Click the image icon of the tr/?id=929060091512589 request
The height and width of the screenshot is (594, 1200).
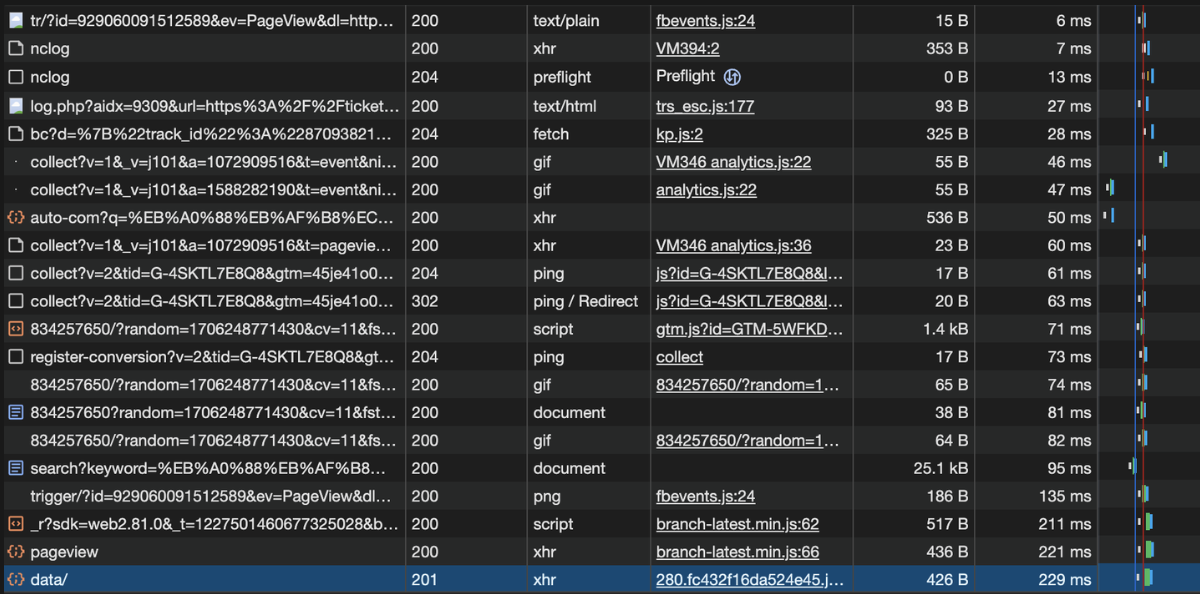pos(15,20)
